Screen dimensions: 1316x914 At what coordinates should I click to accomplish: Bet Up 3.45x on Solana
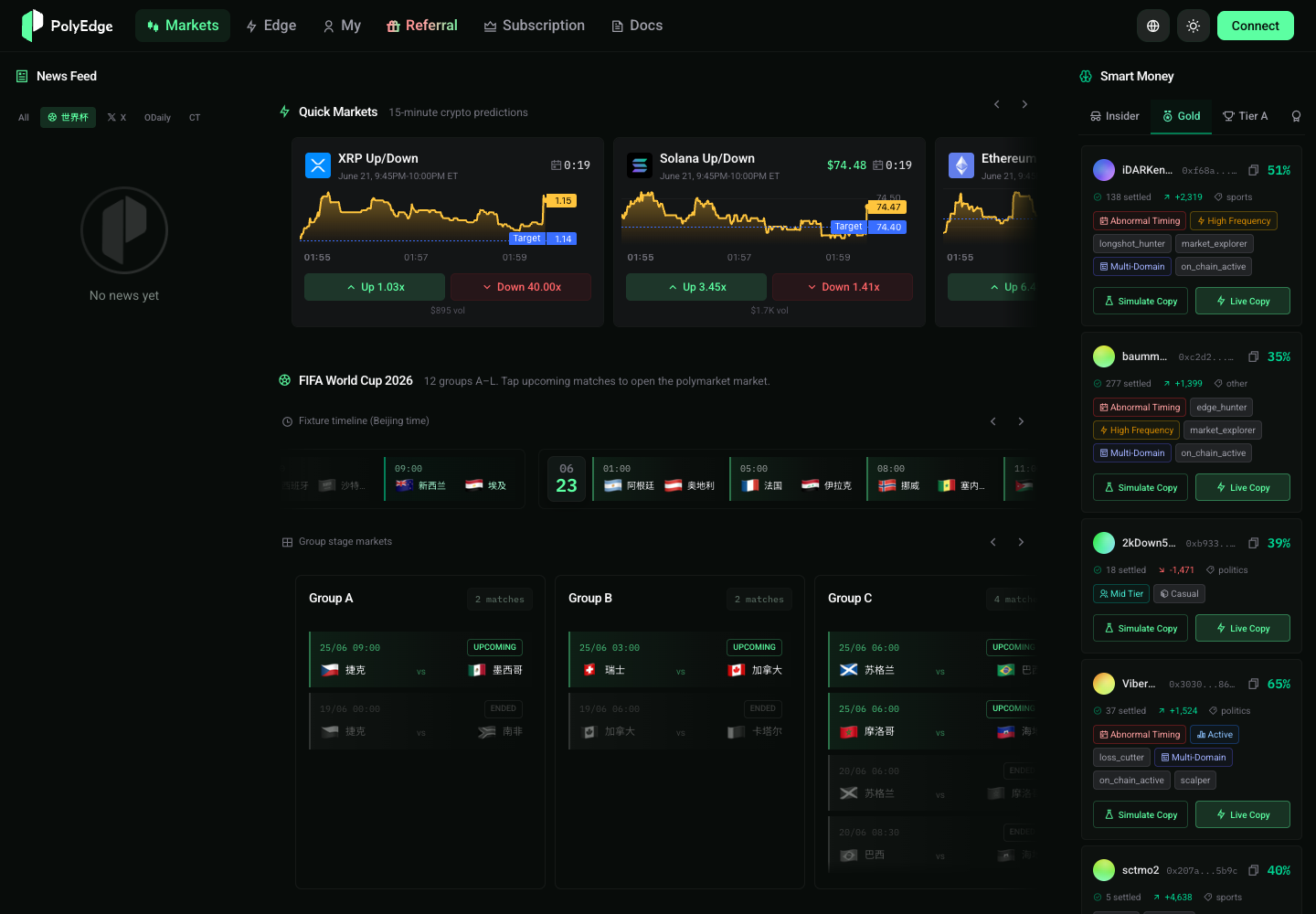click(696, 287)
